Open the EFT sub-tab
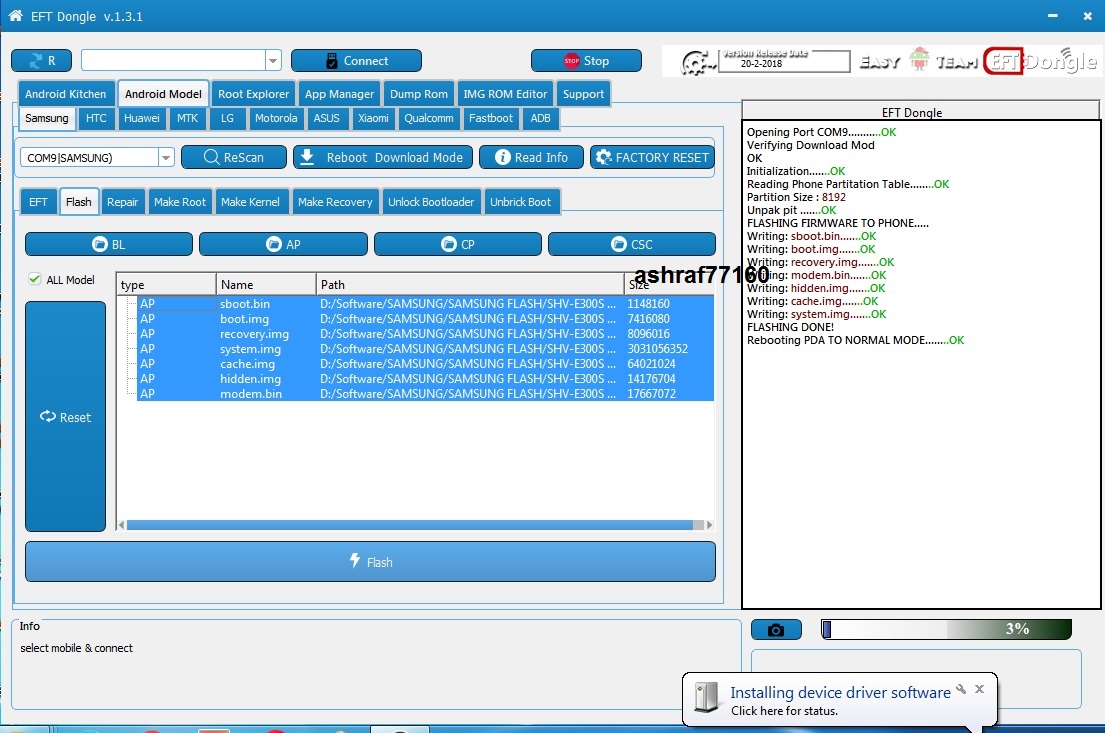This screenshot has width=1105, height=733. (x=38, y=202)
